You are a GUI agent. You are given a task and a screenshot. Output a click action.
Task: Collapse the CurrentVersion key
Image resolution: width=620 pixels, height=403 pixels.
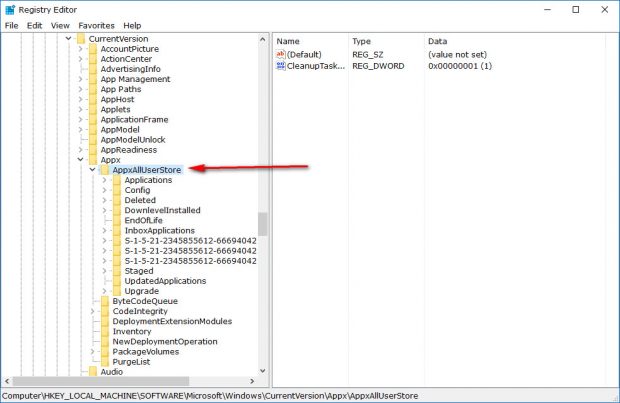pos(68,38)
